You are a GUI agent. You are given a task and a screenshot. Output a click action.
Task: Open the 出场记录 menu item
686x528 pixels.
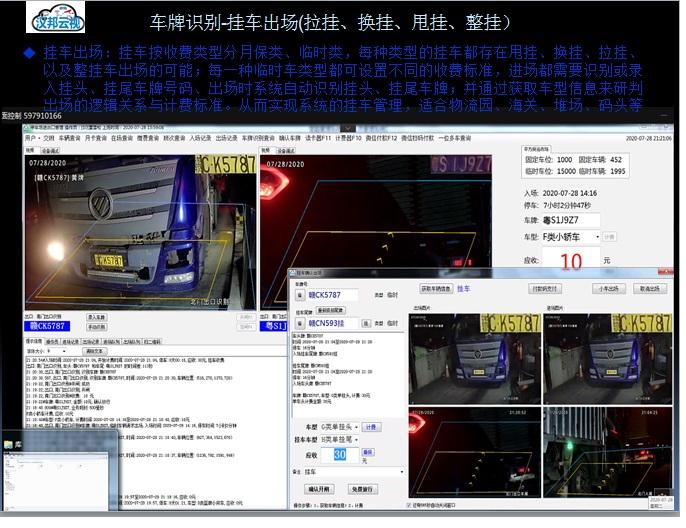226,137
